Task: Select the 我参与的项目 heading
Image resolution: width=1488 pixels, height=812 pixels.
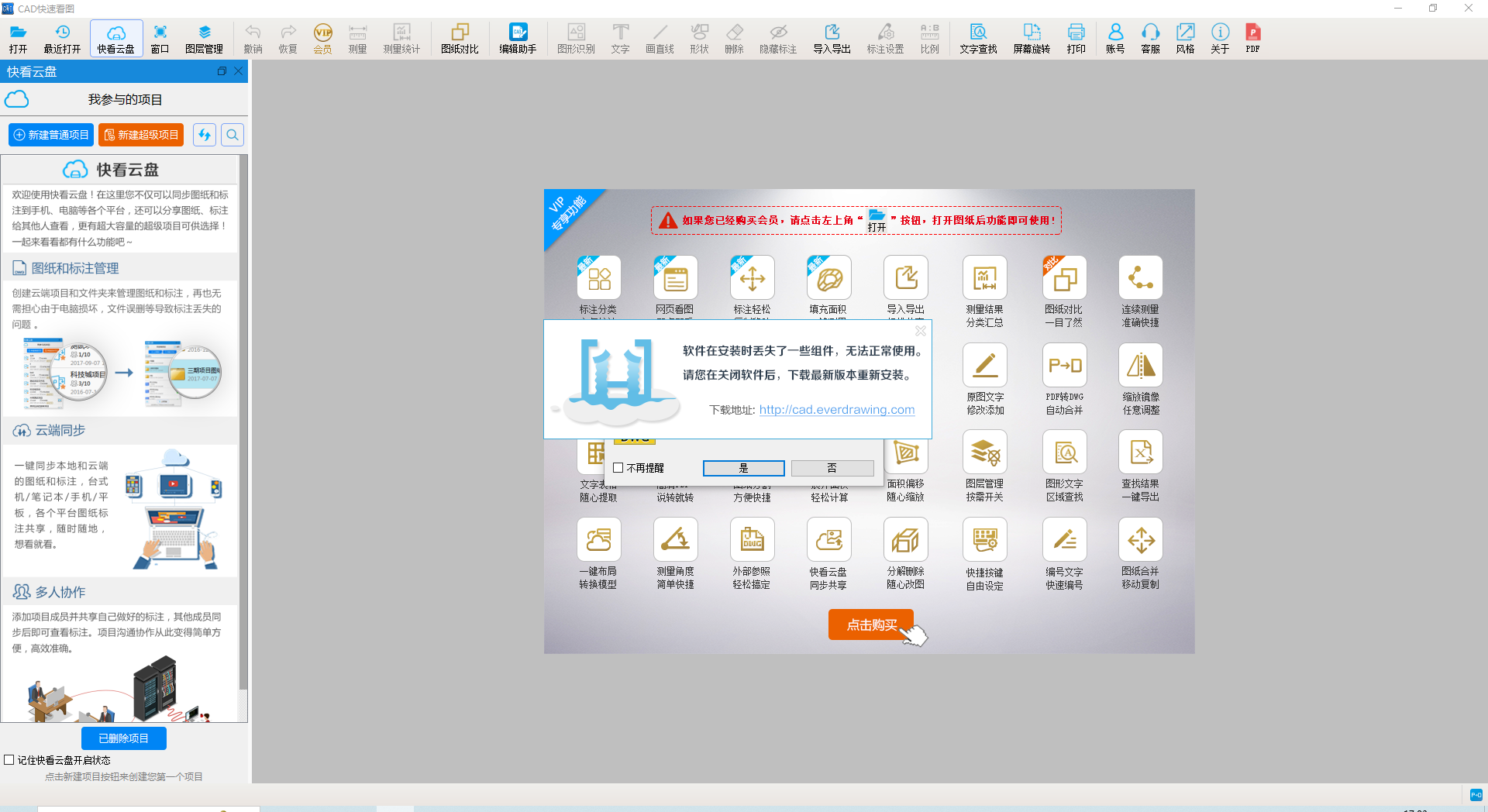Action: [x=125, y=100]
